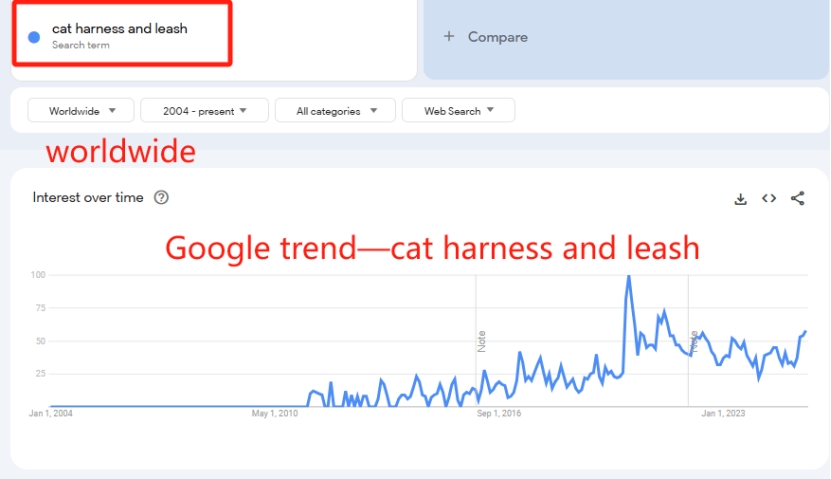Image resolution: width=831 pixels, height=479 pixels.
Task: Click the Sep 1, 2016 axis label
Action: [499, 413]
